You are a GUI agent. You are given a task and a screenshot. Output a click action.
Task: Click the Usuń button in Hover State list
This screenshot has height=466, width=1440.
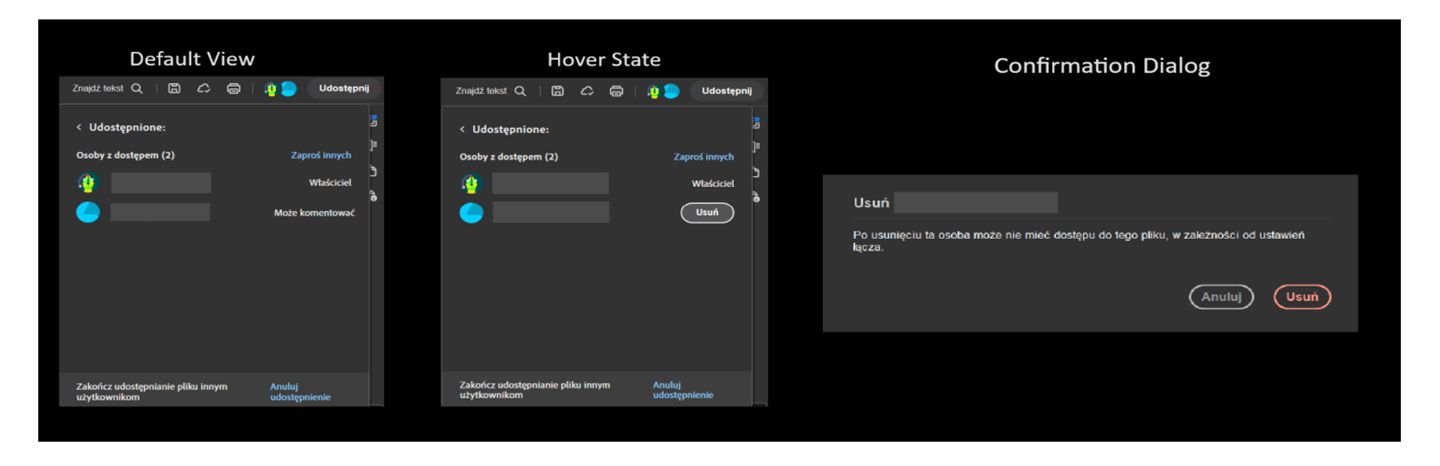click(707, 213)
